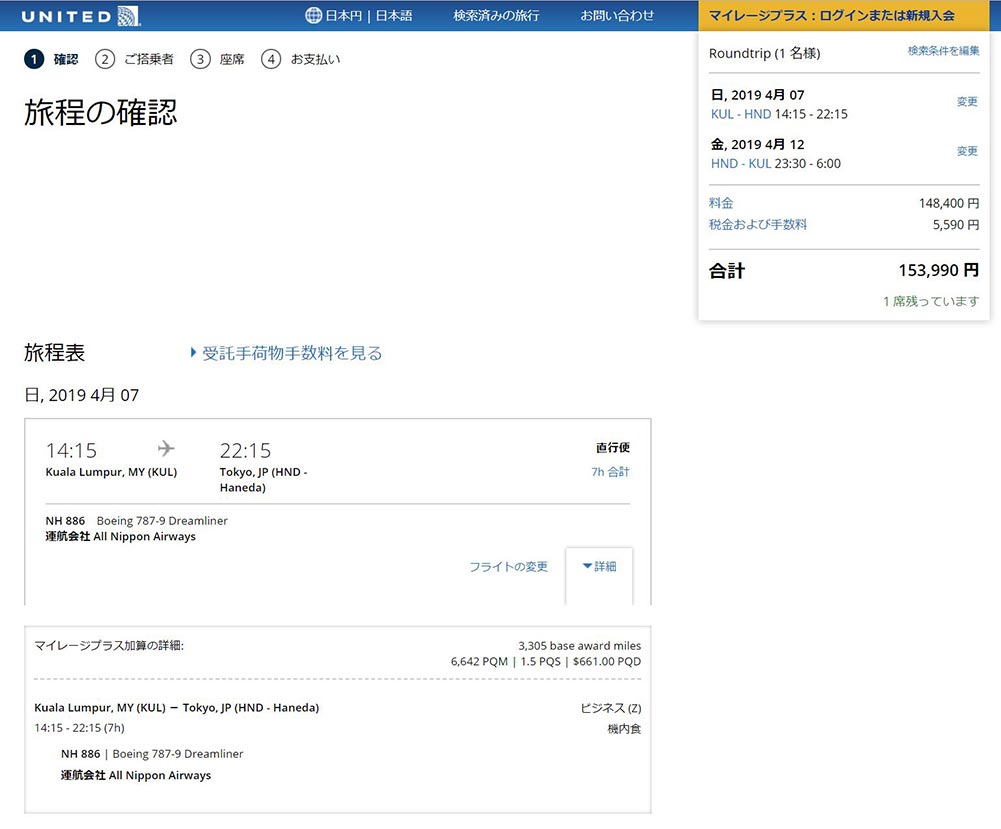Select step 1 確認
This screenshot has height=829, width=1001.
pyautogui.click(x=51, y=59)
